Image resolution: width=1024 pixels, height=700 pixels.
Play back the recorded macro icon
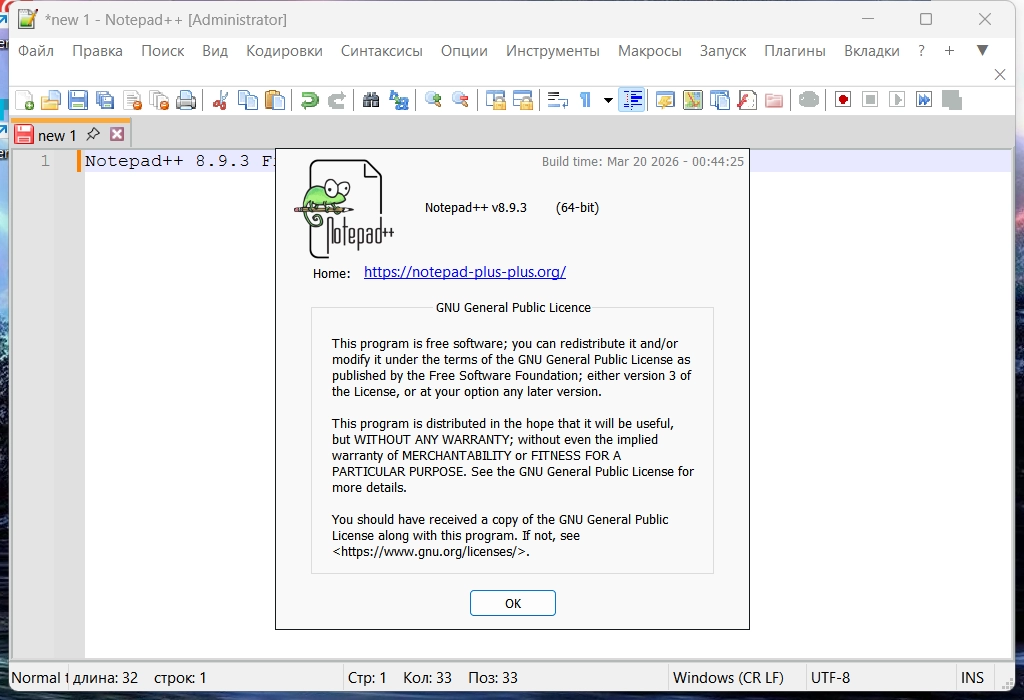click(897, 100)
